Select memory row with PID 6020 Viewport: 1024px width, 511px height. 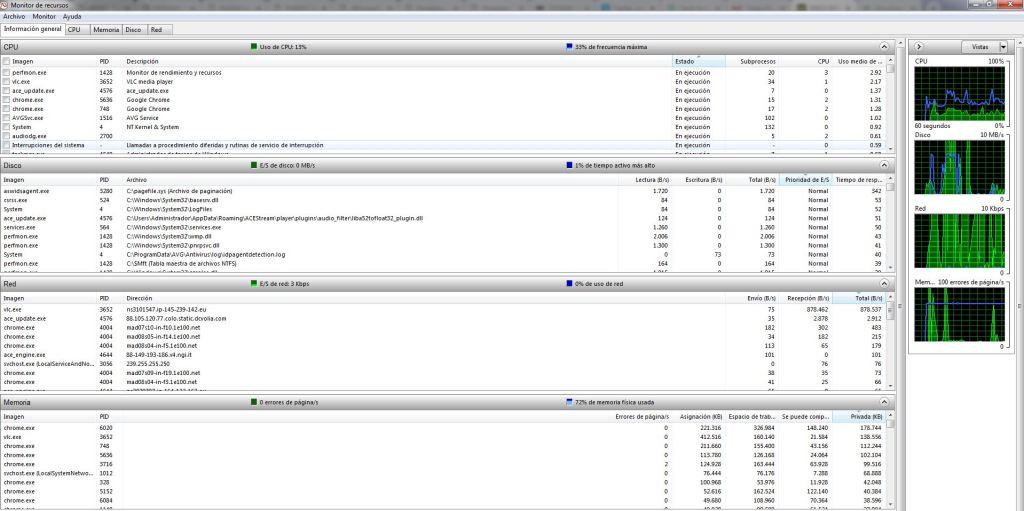coord(443,427)
